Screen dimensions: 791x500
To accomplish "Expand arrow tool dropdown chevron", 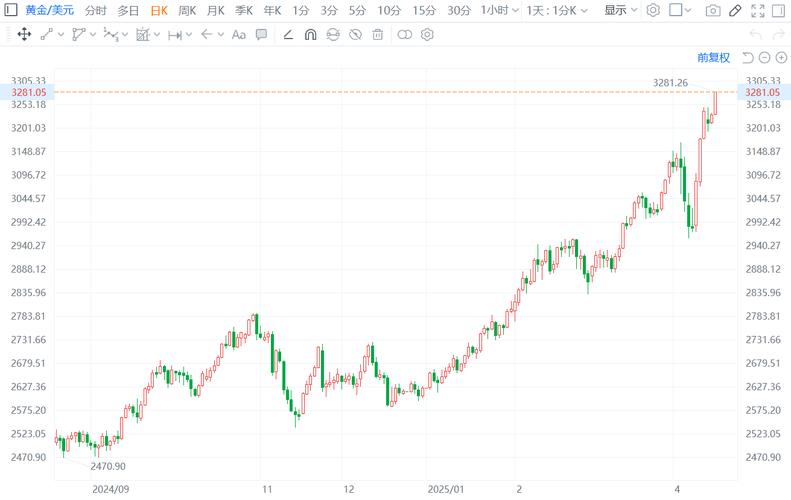I will click(220, 35).
